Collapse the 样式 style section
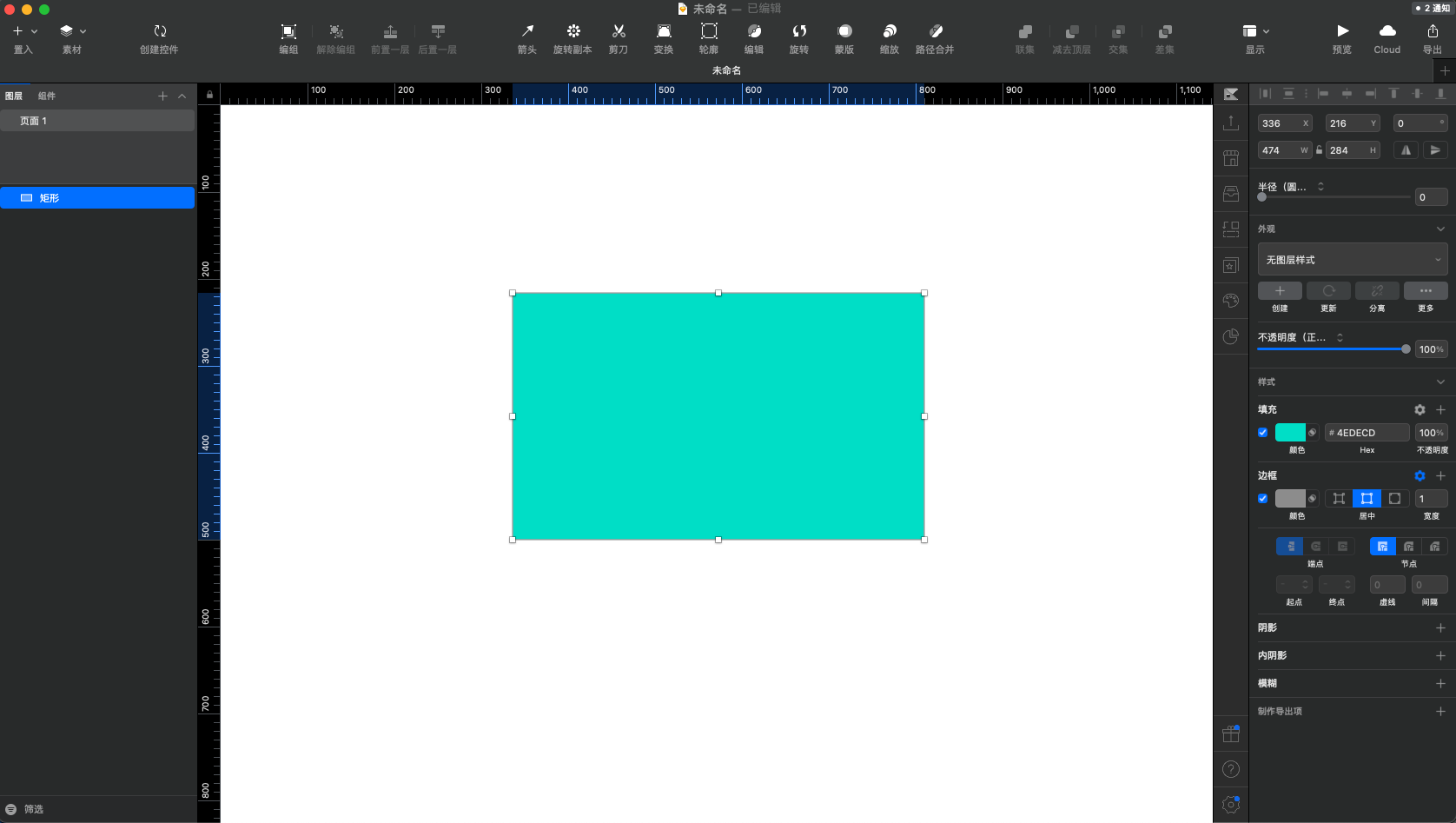The image size is (1456, 823). click(x=1440, y=382)
